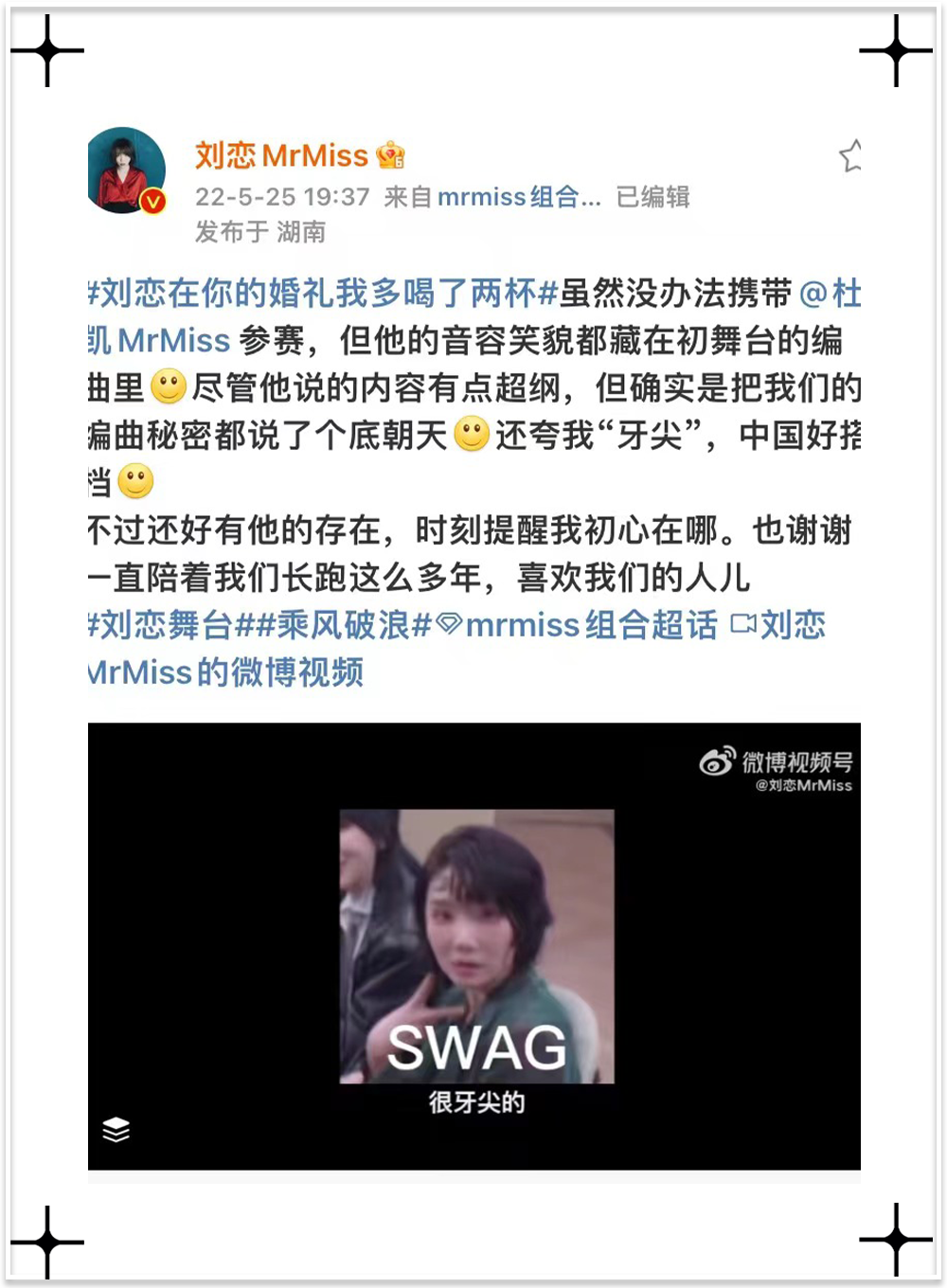Click the video camera link icon

point(743,624)
